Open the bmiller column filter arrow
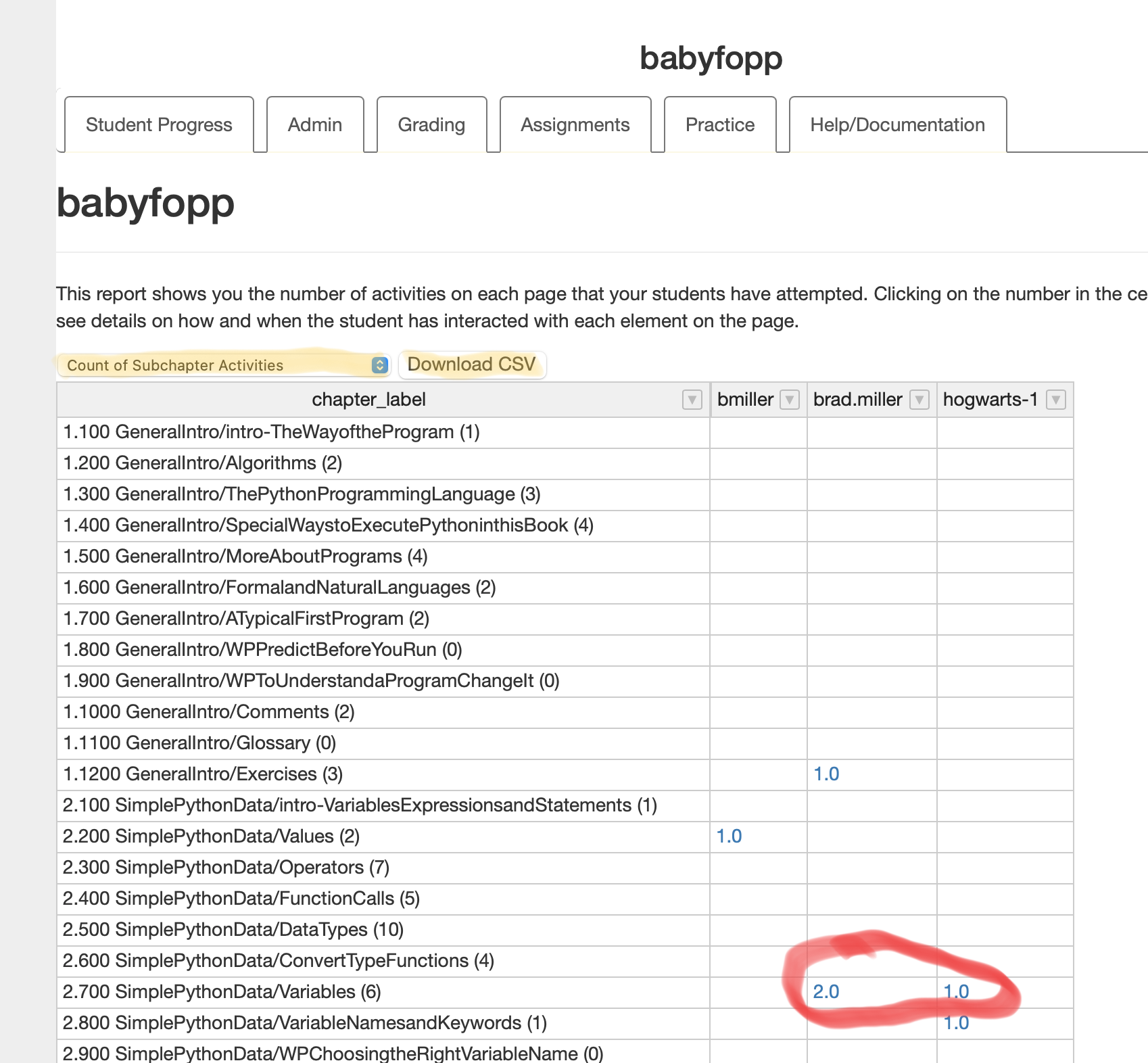 (789, 400)
